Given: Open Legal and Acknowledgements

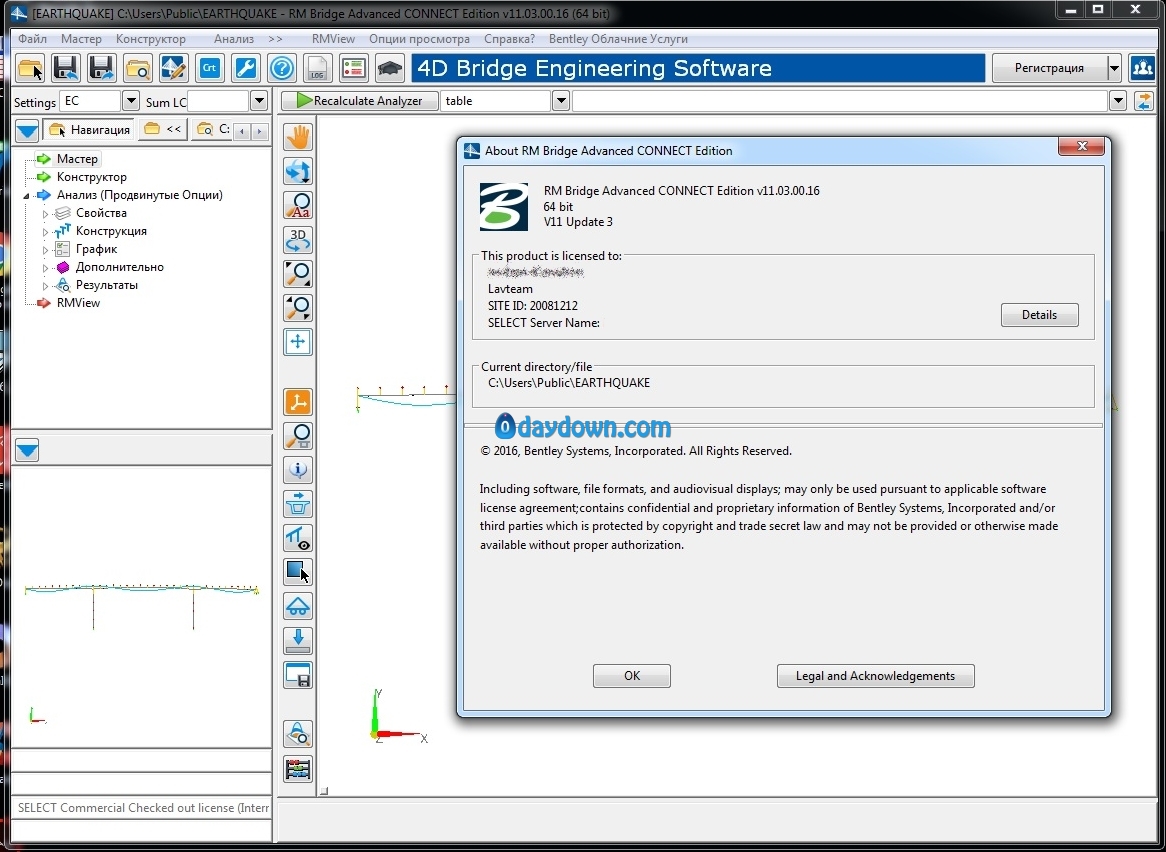Looking at the screenshot, I should coord(875,676).
